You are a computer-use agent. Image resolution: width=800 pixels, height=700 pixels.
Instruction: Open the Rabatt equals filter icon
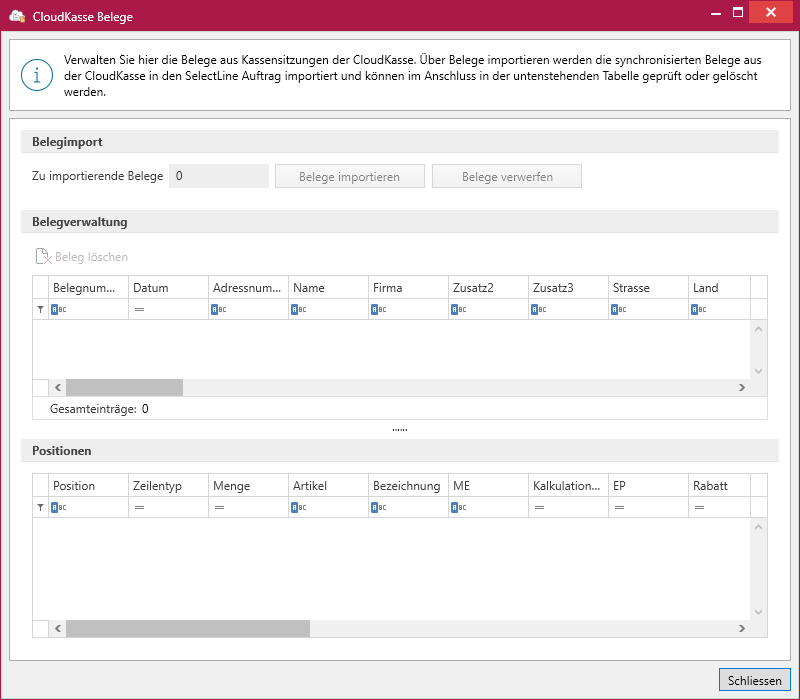699,507
